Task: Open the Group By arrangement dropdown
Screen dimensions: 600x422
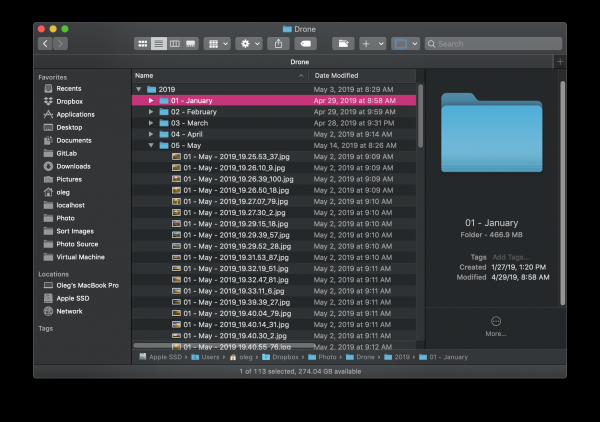Action: pos(216,44)
